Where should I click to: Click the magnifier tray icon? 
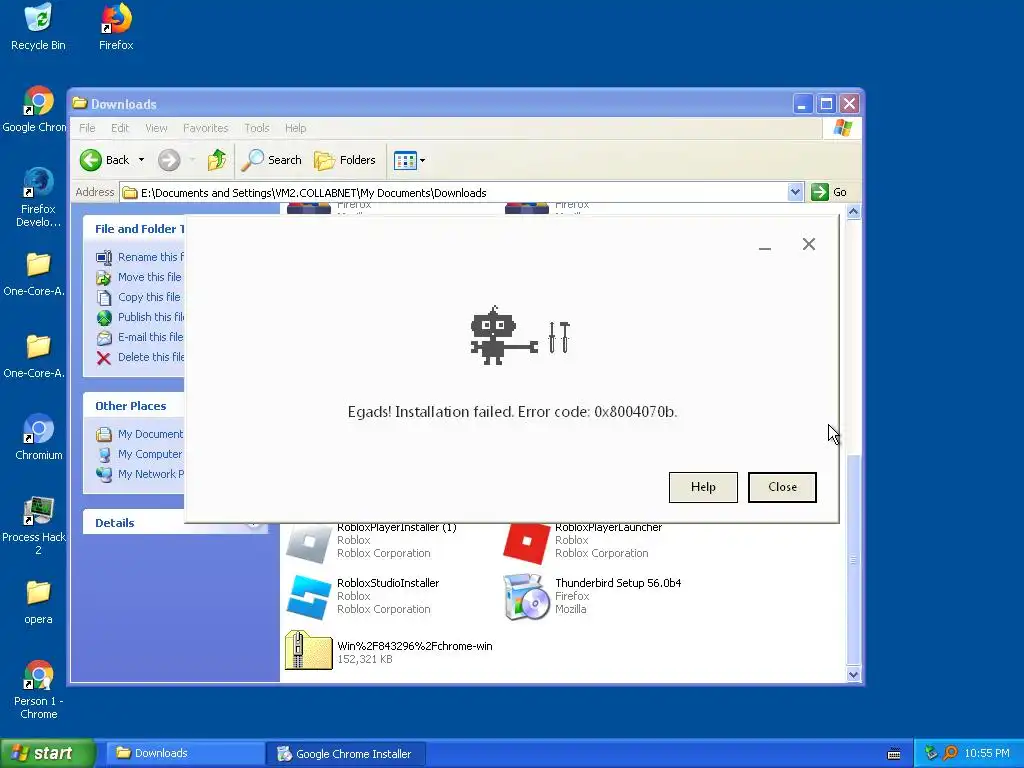(950, 753)
